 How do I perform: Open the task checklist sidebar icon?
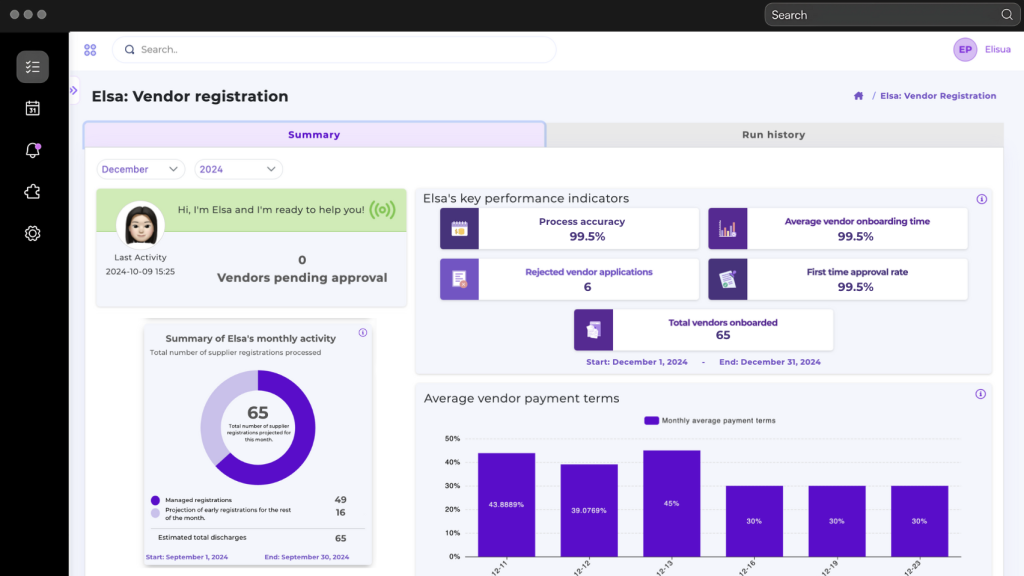32,67
